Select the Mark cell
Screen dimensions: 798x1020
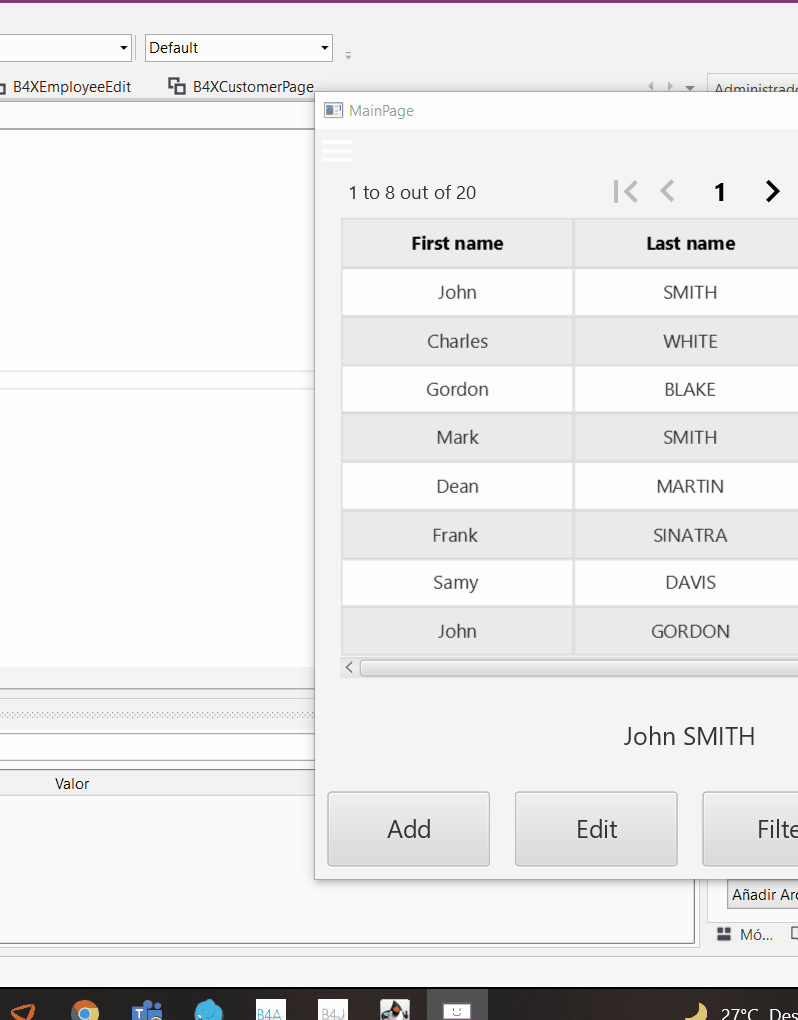tap(457, 437)
